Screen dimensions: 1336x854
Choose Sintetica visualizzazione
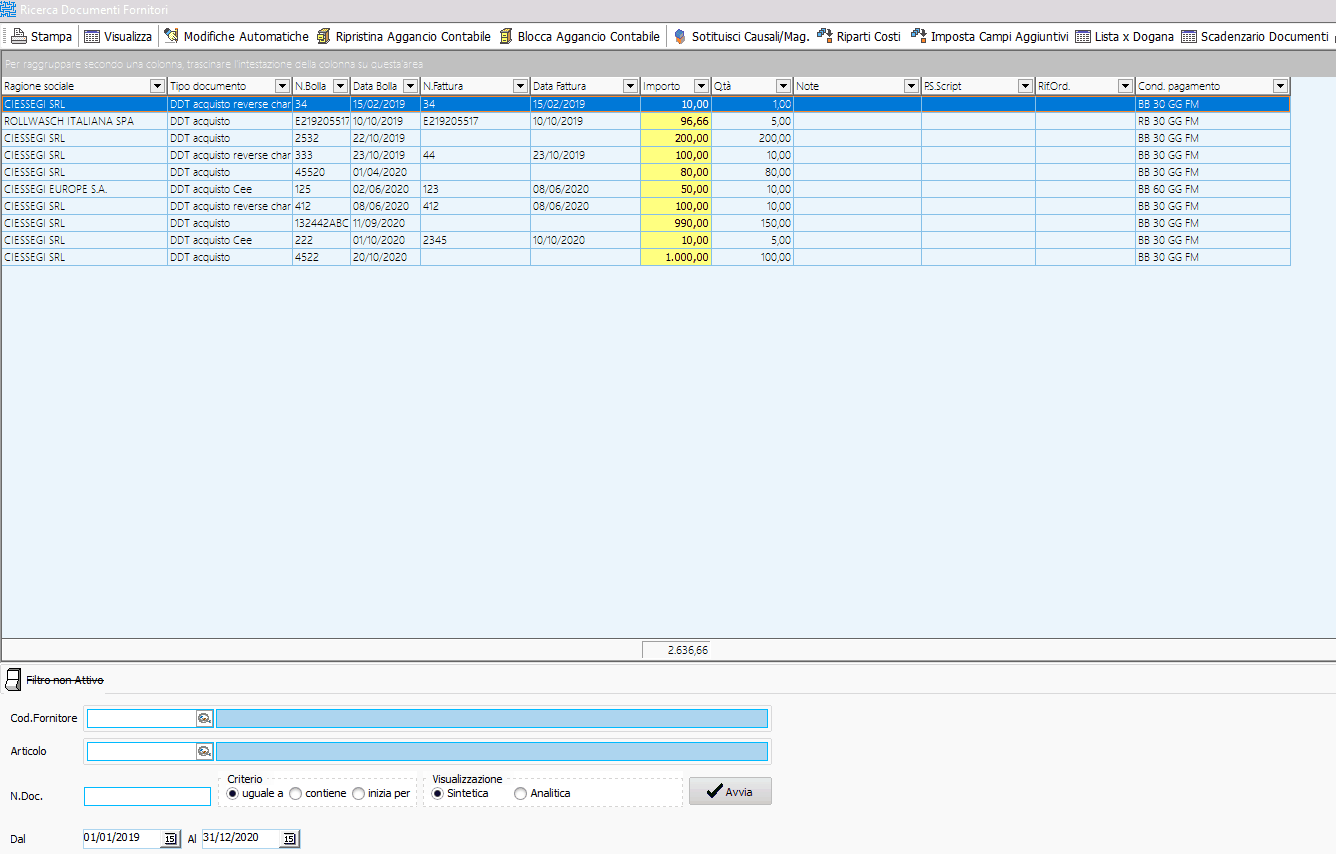pyautogui.click(x=438, y=793)
